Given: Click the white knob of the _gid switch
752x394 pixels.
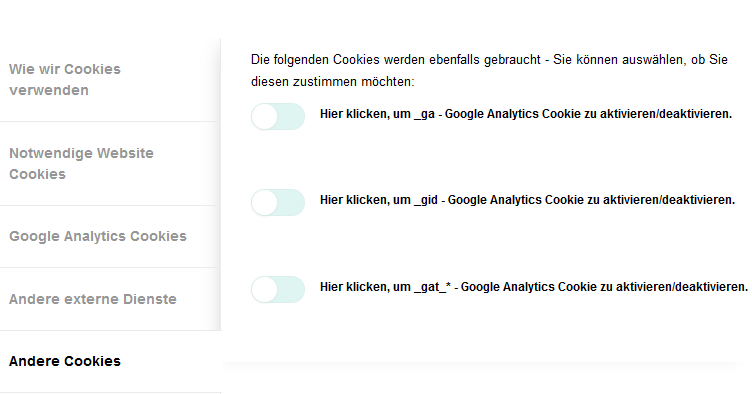Looking at the screenshot, I should [x=265, y=203].
